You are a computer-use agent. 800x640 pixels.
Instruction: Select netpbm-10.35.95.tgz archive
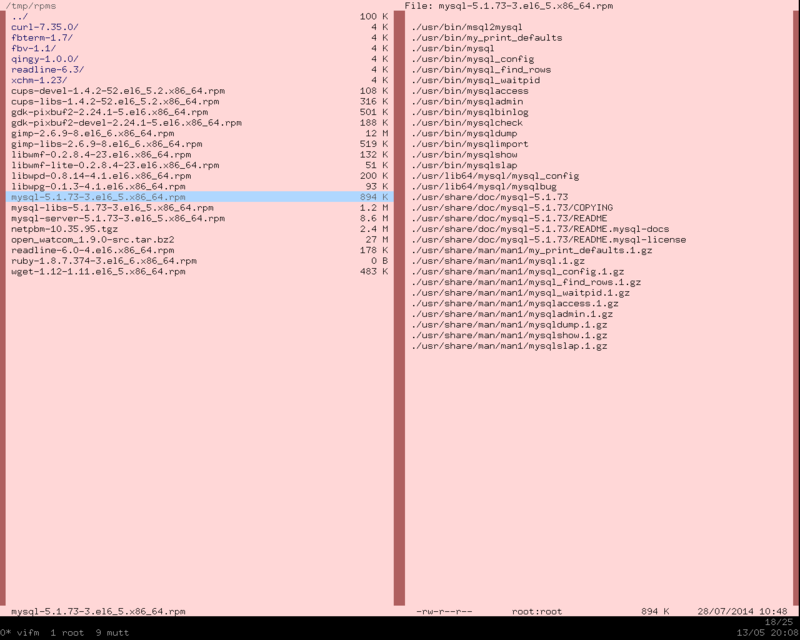[199, 229]
